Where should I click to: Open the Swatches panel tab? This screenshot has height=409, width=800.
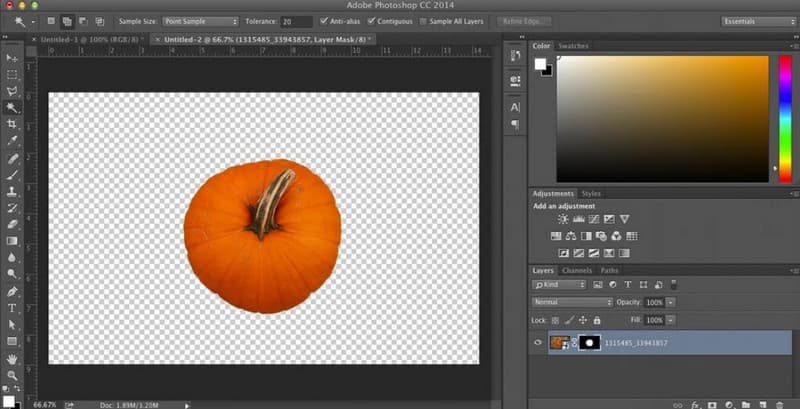(x=573, y=46)
